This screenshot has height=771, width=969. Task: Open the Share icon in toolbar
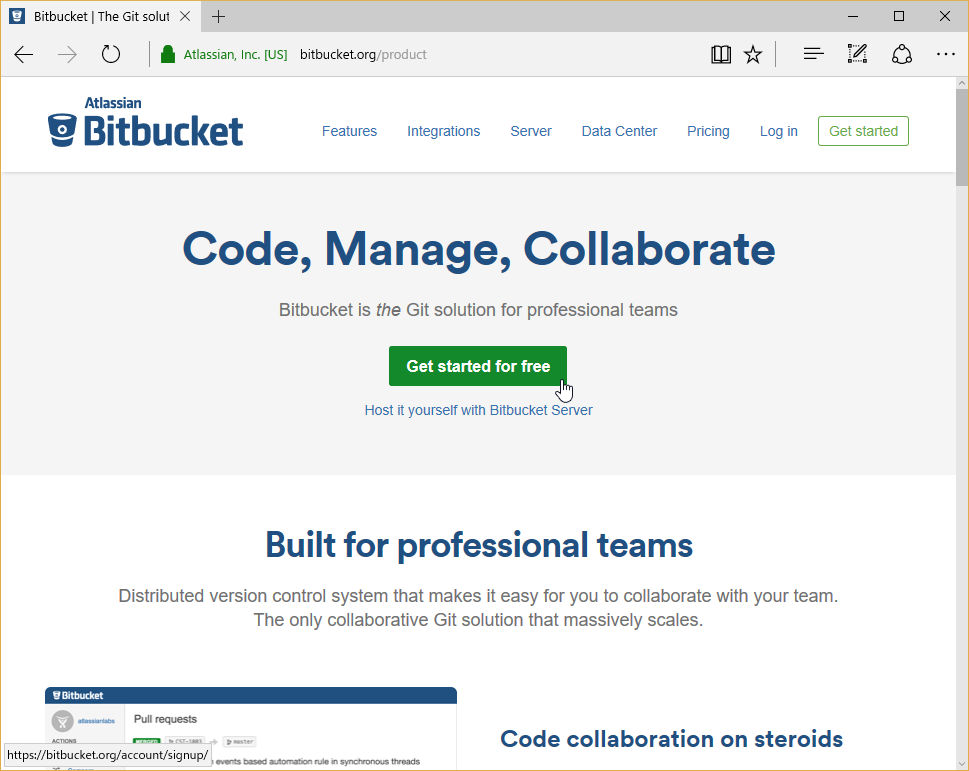(x=902, y=54)
